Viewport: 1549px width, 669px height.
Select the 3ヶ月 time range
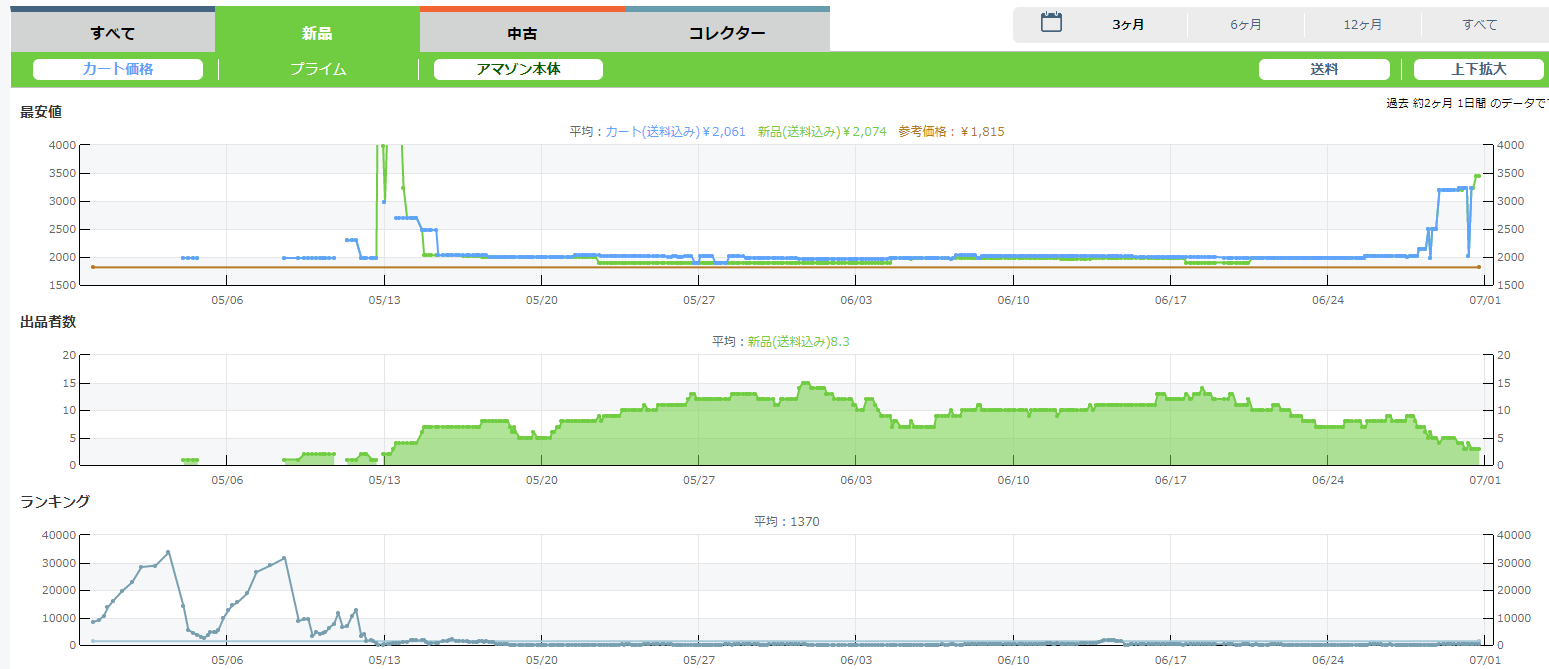1128,25
